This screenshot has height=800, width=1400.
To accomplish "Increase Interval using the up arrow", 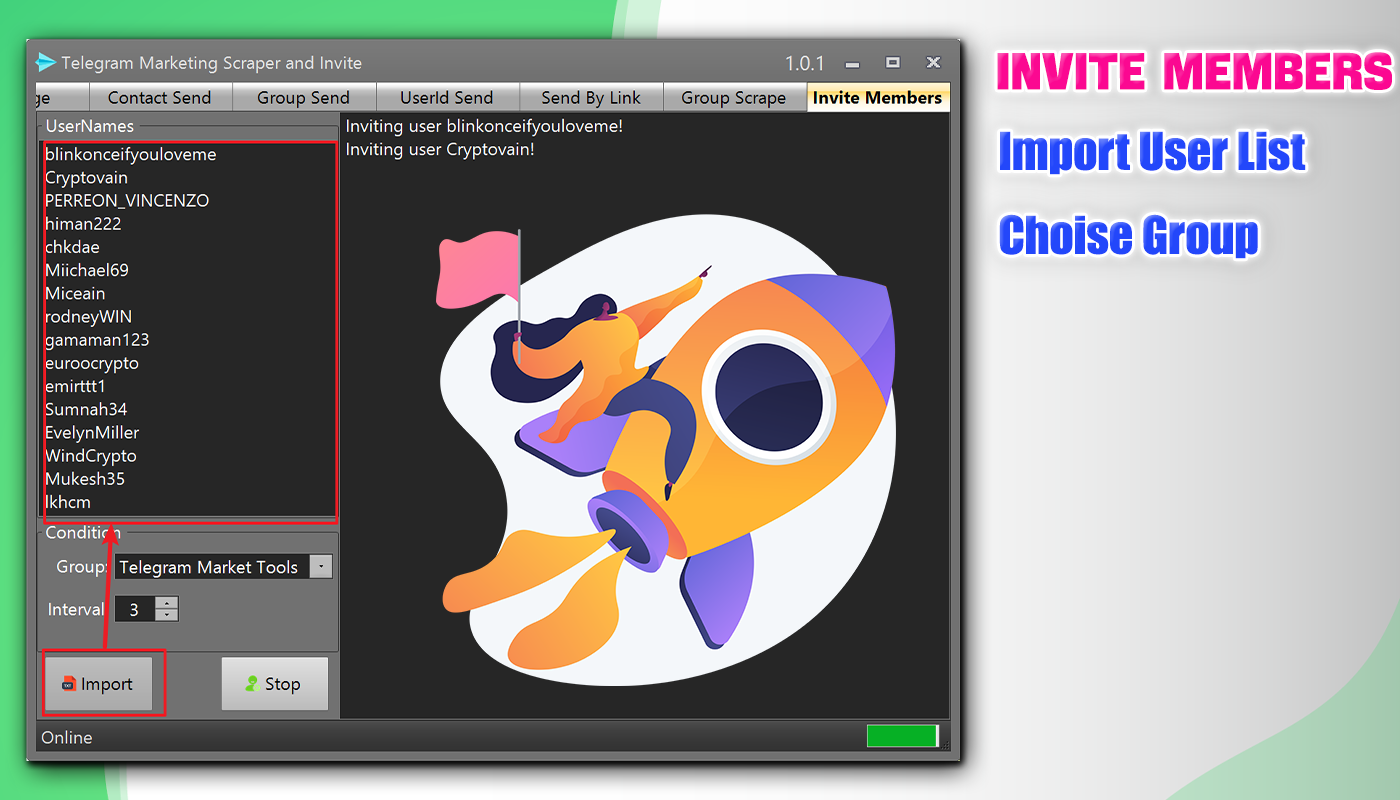I will [168, 603].
